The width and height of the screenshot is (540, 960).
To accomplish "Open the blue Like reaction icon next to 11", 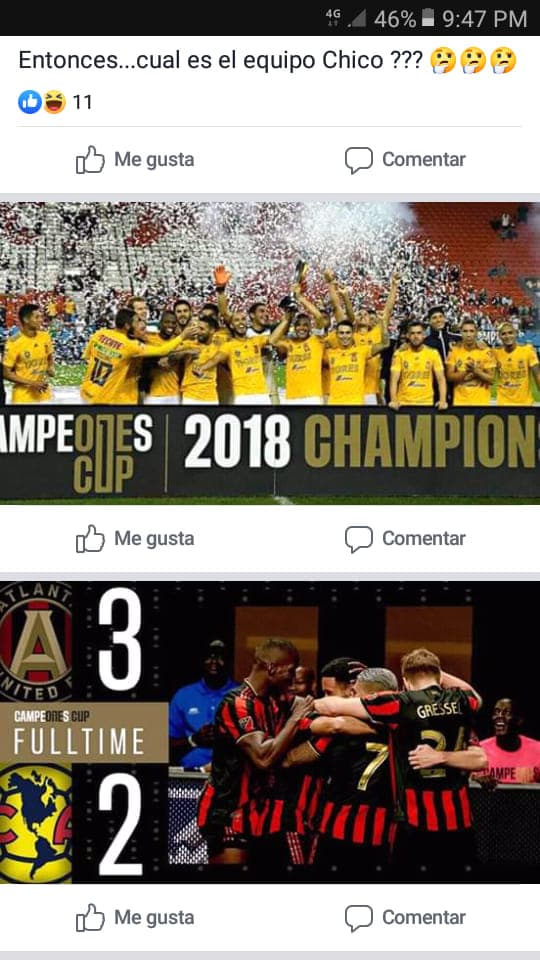I will tap(29, 102).
